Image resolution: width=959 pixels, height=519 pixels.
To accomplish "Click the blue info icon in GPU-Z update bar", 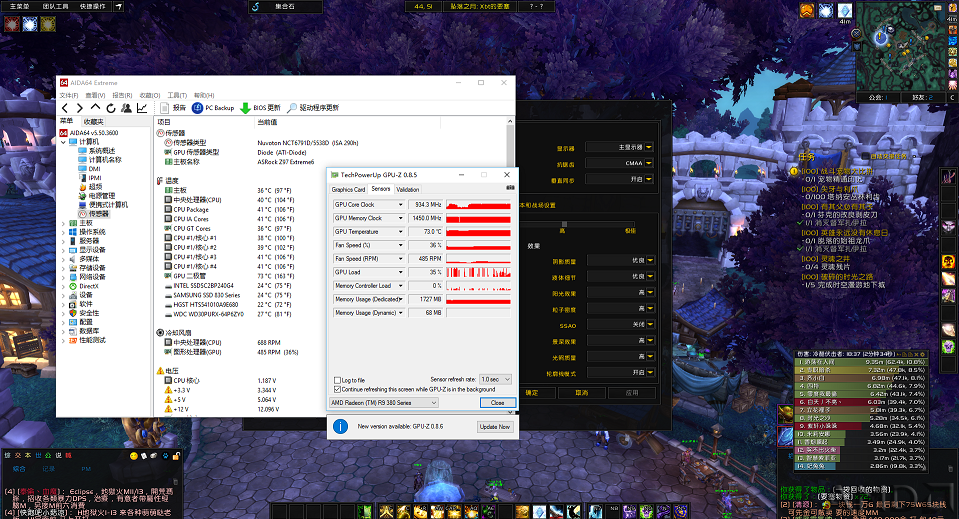I will point(340,427).
